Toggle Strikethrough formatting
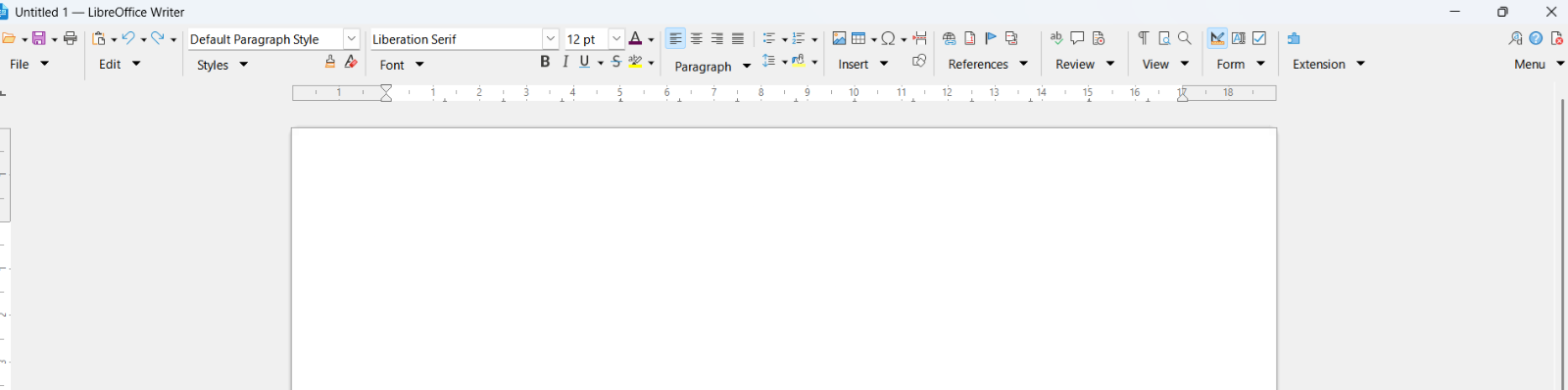 (x=616, y=62)
